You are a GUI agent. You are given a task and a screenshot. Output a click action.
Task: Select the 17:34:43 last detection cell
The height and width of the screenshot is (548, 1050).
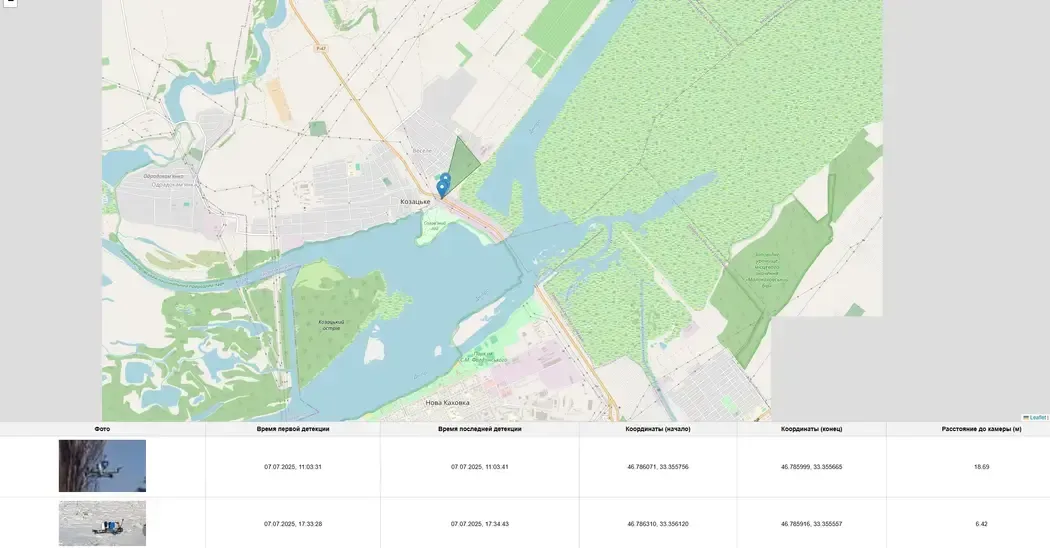tap(479, 524)
